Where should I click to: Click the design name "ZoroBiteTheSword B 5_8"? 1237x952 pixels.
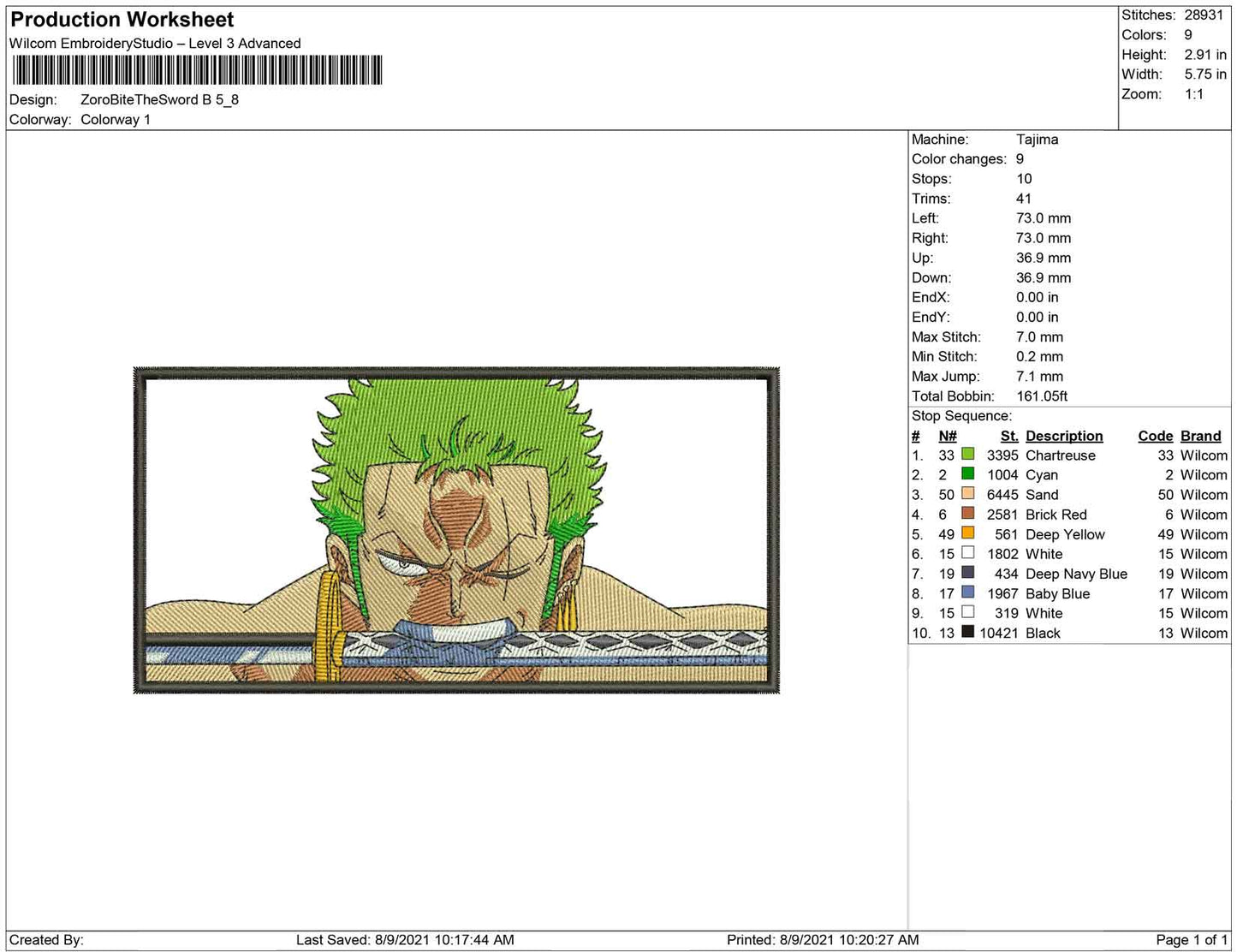pos(159,99)
